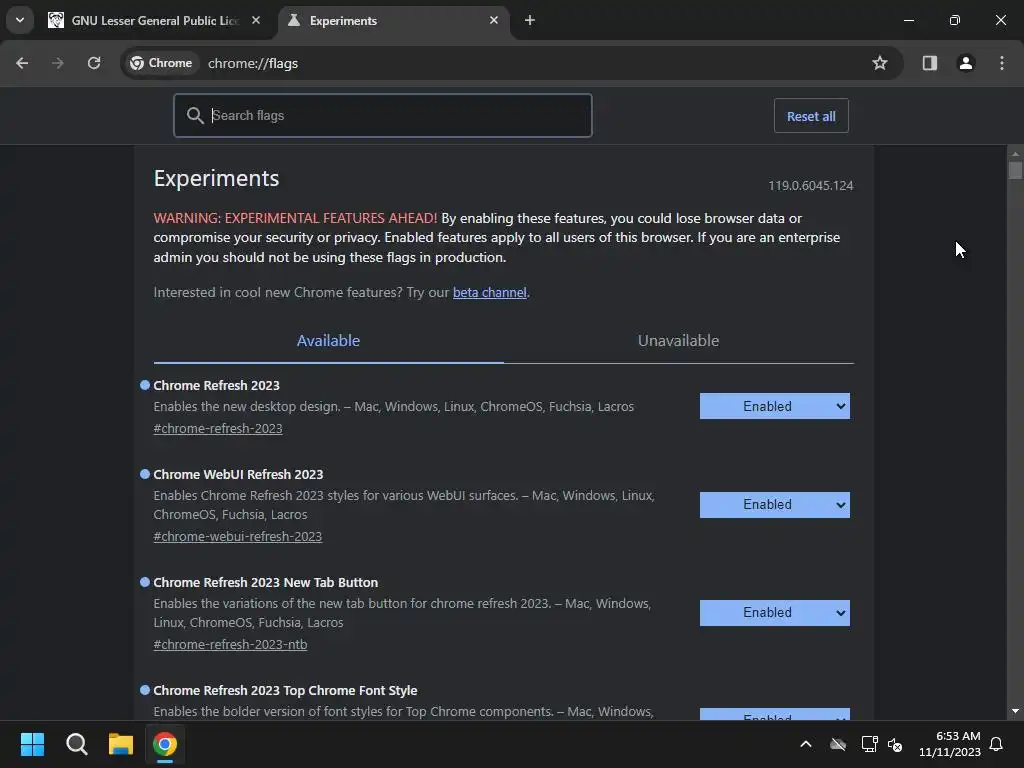Click the network display tray icon
Screen dimensions: 1024x768
(869, 744)
